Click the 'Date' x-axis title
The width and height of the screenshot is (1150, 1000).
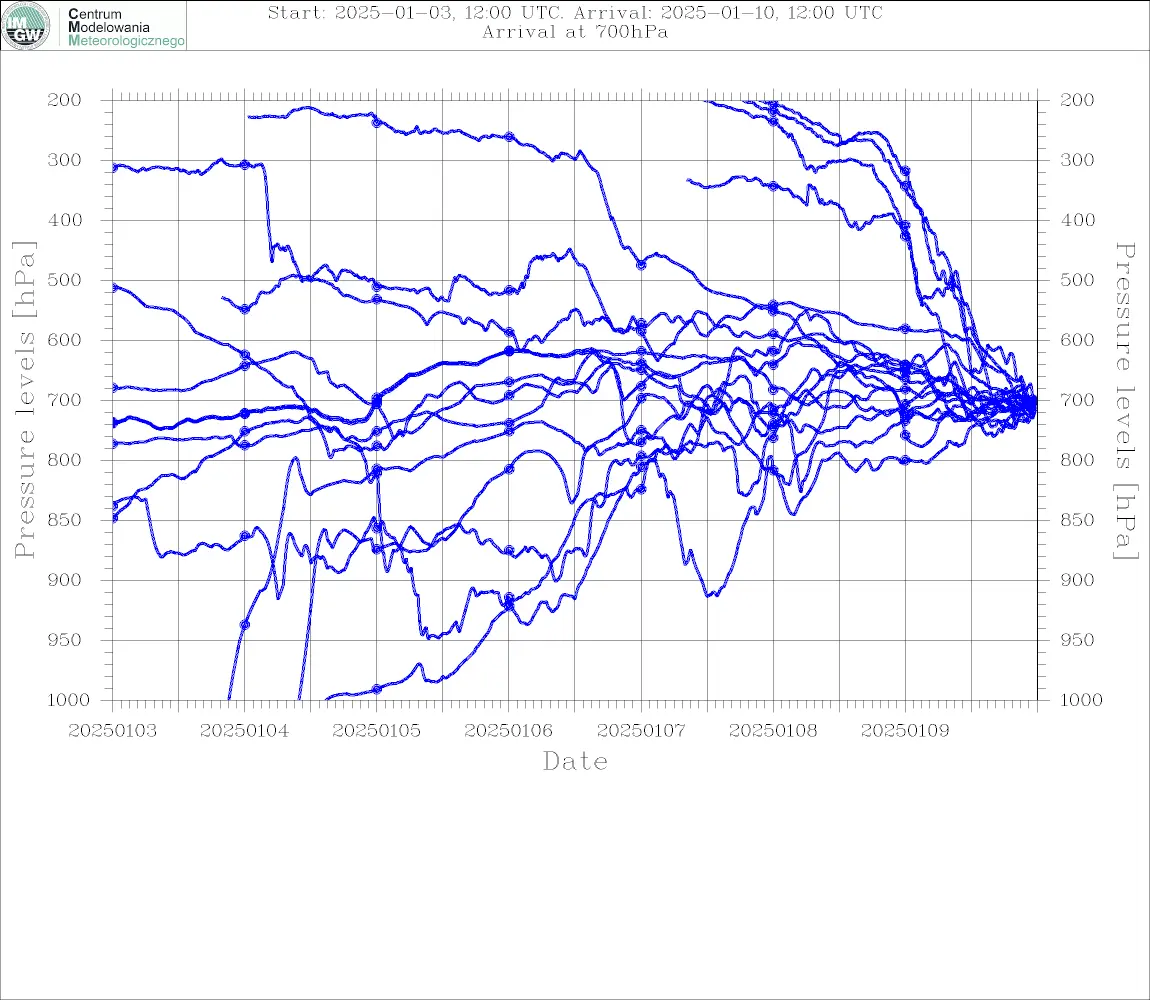[575, 761]
